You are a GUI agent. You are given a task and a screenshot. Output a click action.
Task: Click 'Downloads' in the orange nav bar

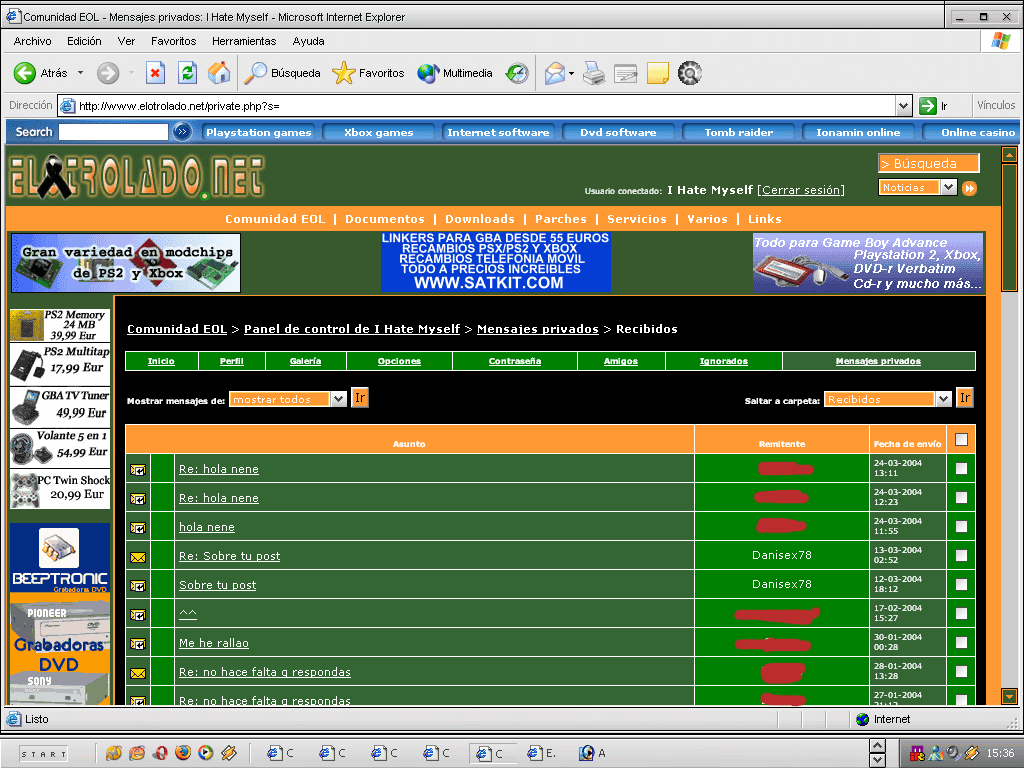coord(479,219)
